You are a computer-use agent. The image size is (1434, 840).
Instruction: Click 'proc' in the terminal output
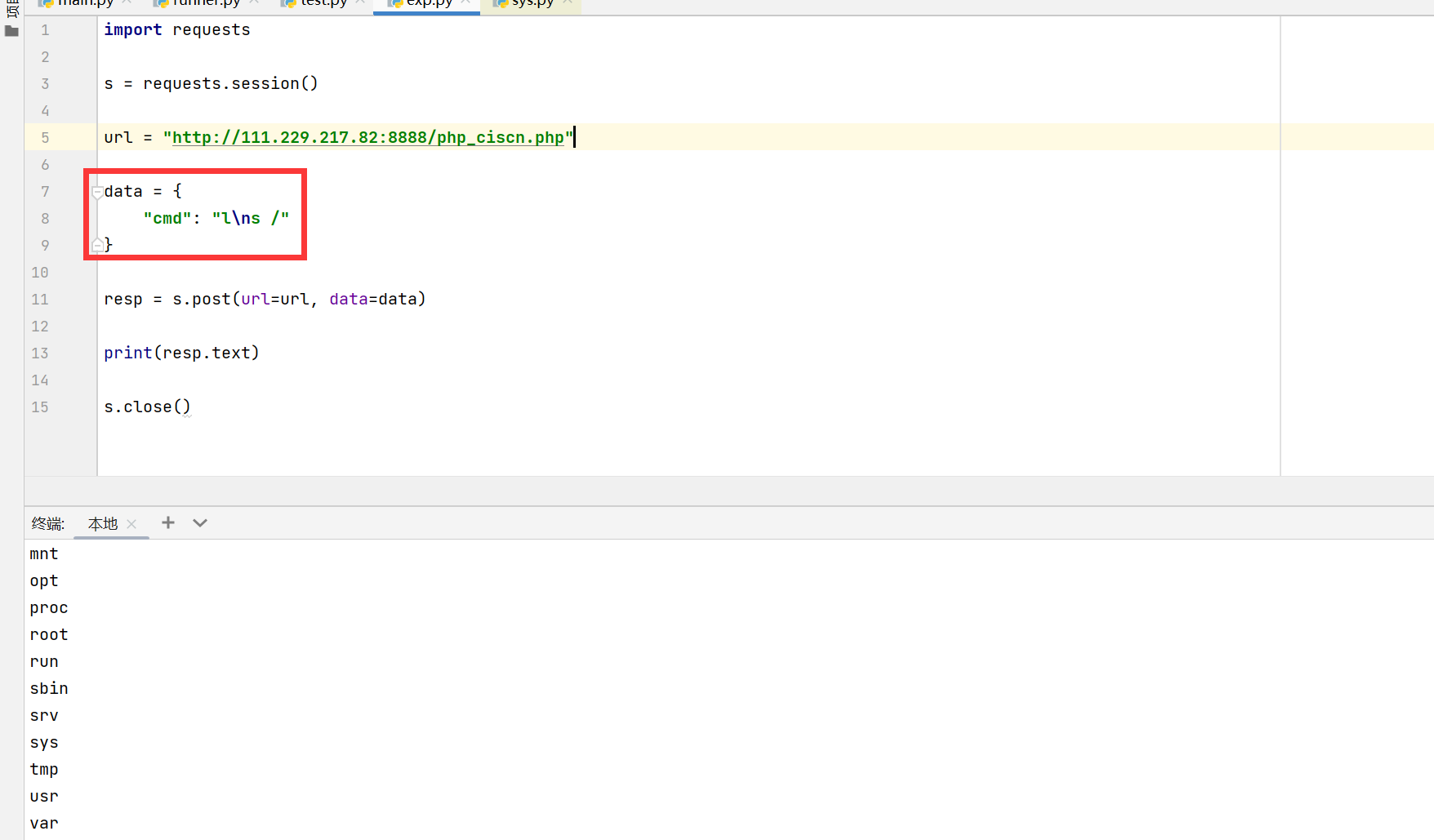49,607
